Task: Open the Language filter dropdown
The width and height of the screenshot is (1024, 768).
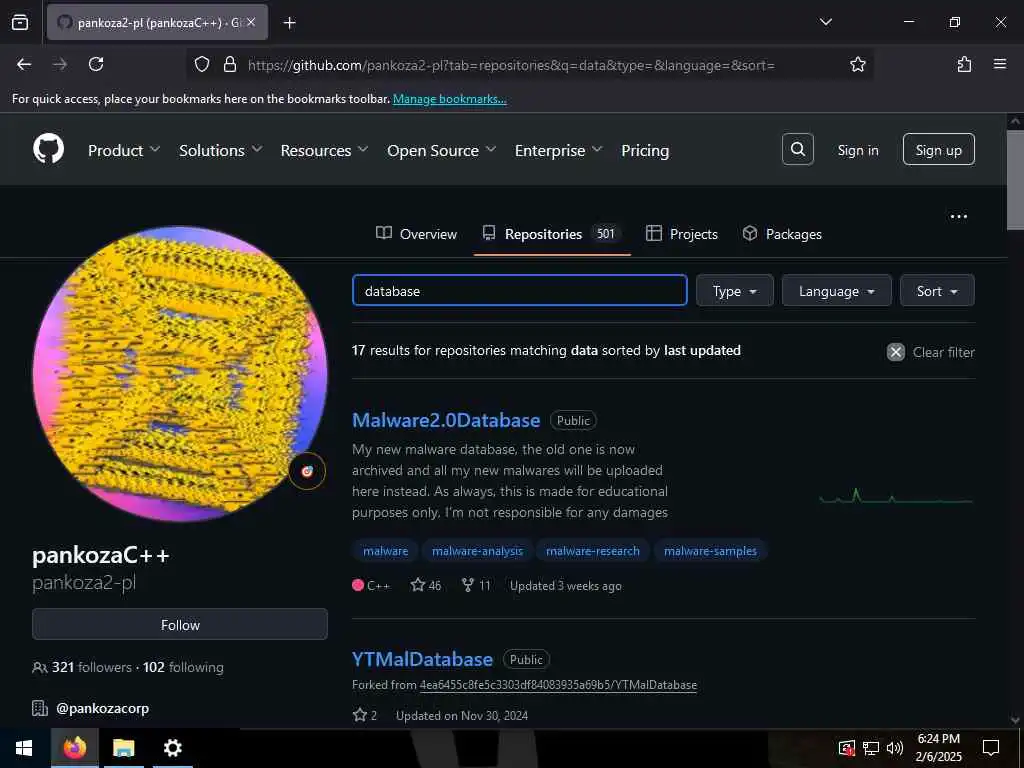Action: tap(837, 291)
